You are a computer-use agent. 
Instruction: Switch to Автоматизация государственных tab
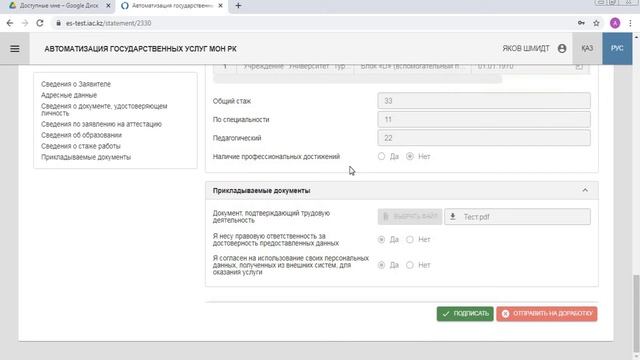tap(172, 6)
